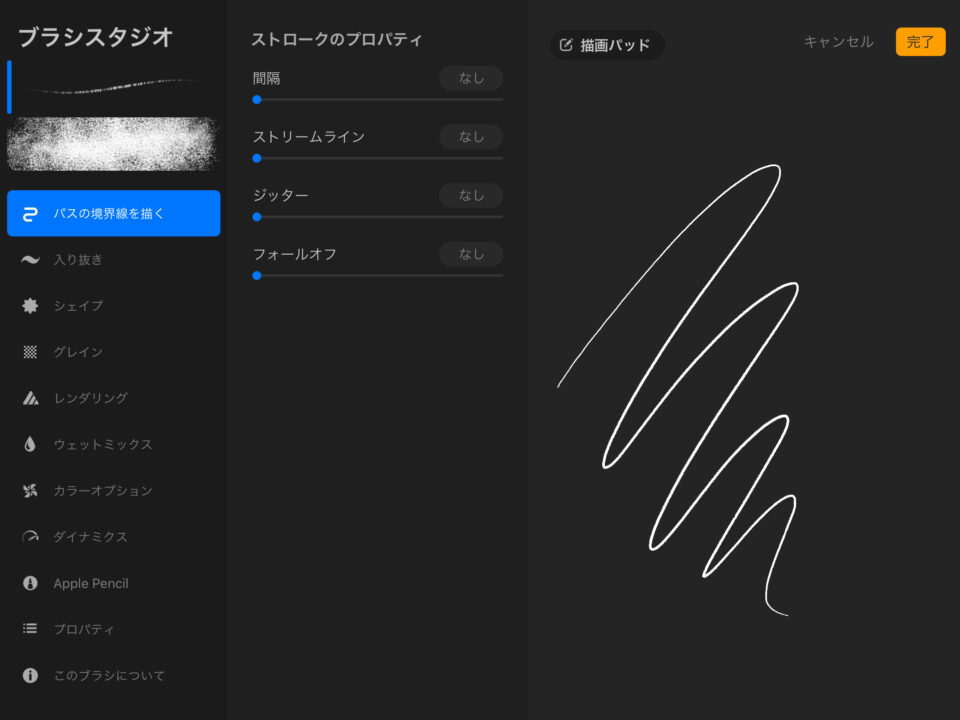Tap the ジッター value showing なし

470,195
